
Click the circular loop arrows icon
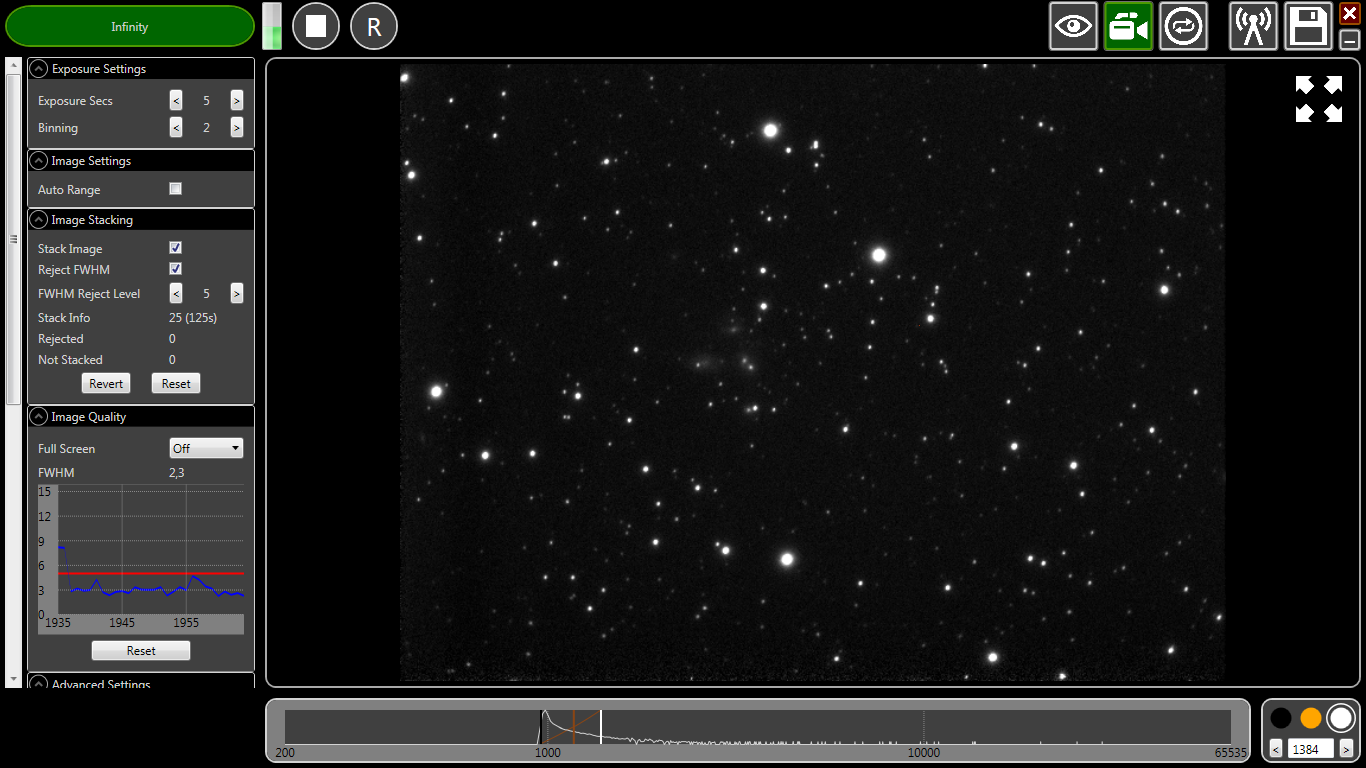tap(1183, 26)
